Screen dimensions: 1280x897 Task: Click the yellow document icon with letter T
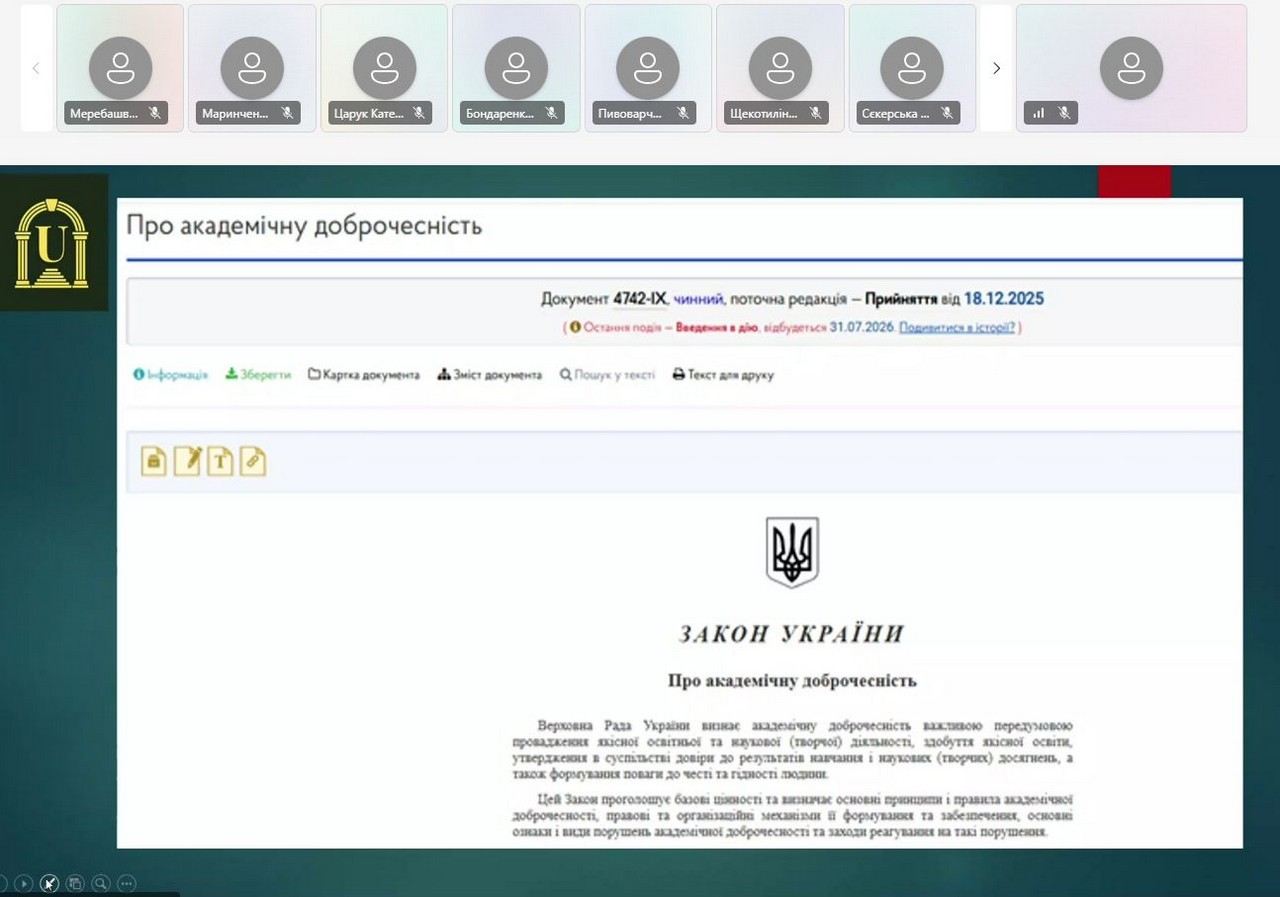coord(220,461)
